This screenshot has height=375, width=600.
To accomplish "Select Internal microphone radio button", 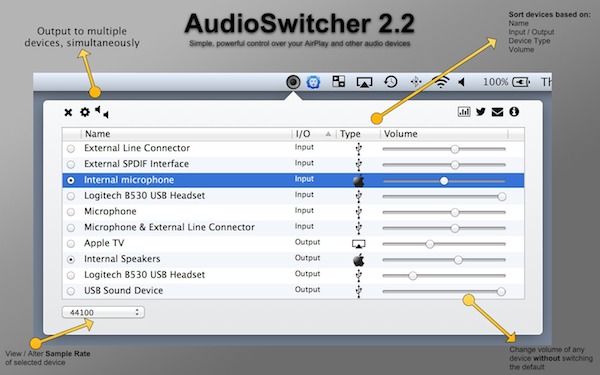I will pos(71,180).
